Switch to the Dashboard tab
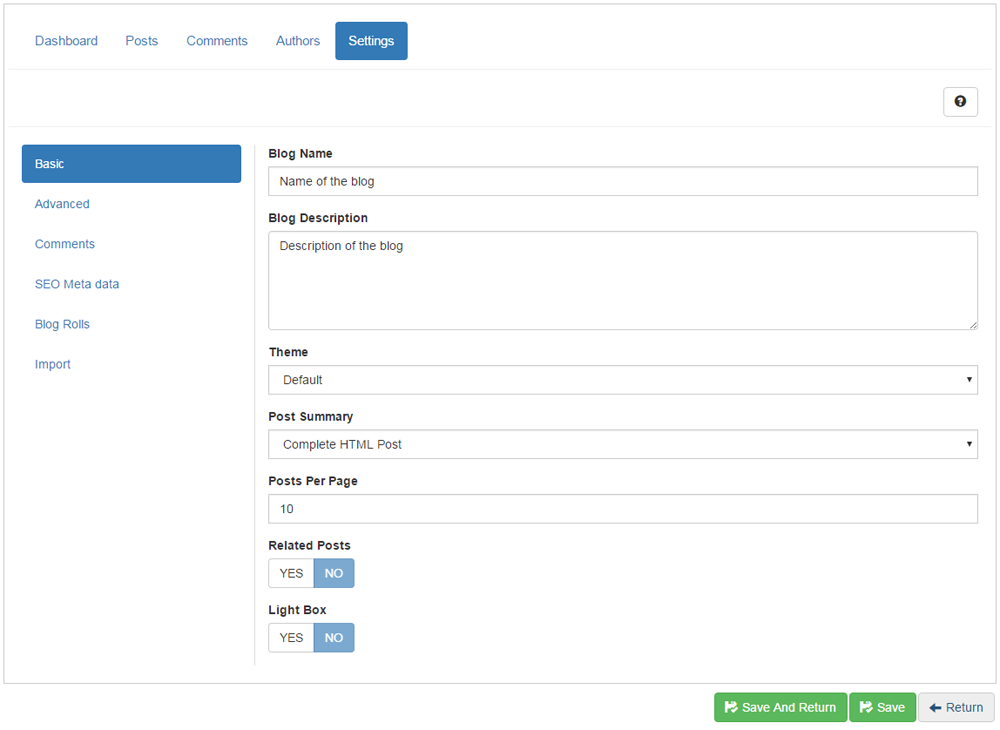 (66, 41)
